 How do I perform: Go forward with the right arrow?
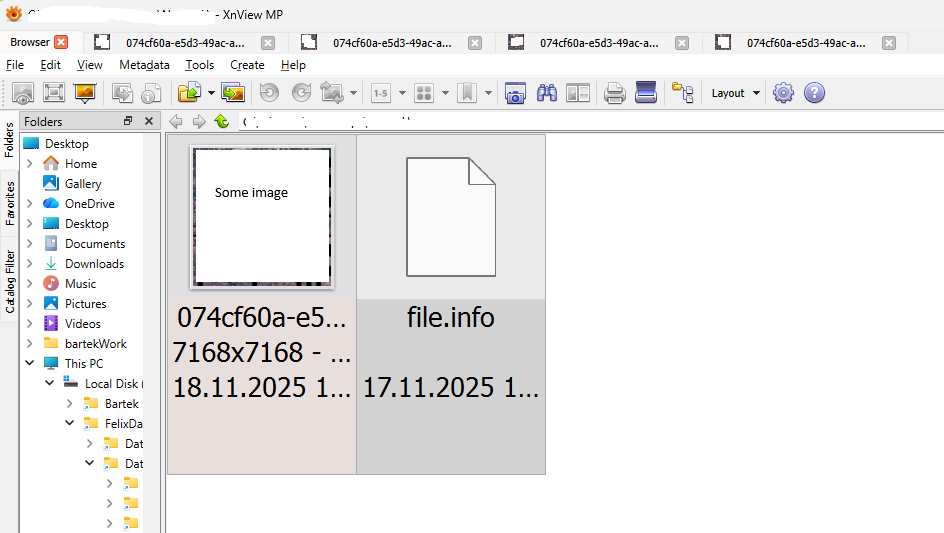coord(199,122)
